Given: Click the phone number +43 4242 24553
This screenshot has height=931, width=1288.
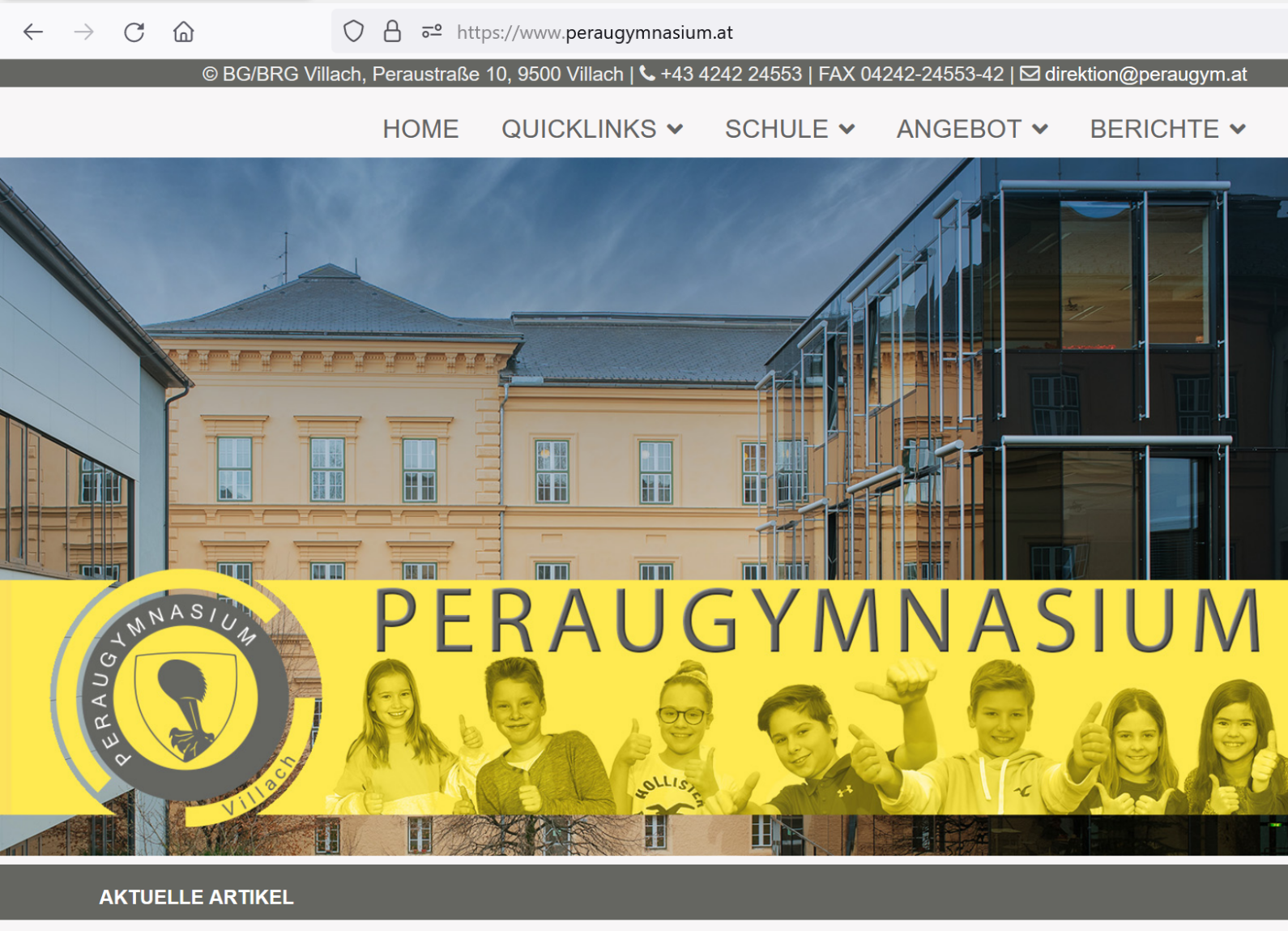Looking at the screenshot, I should click(731, 75).
